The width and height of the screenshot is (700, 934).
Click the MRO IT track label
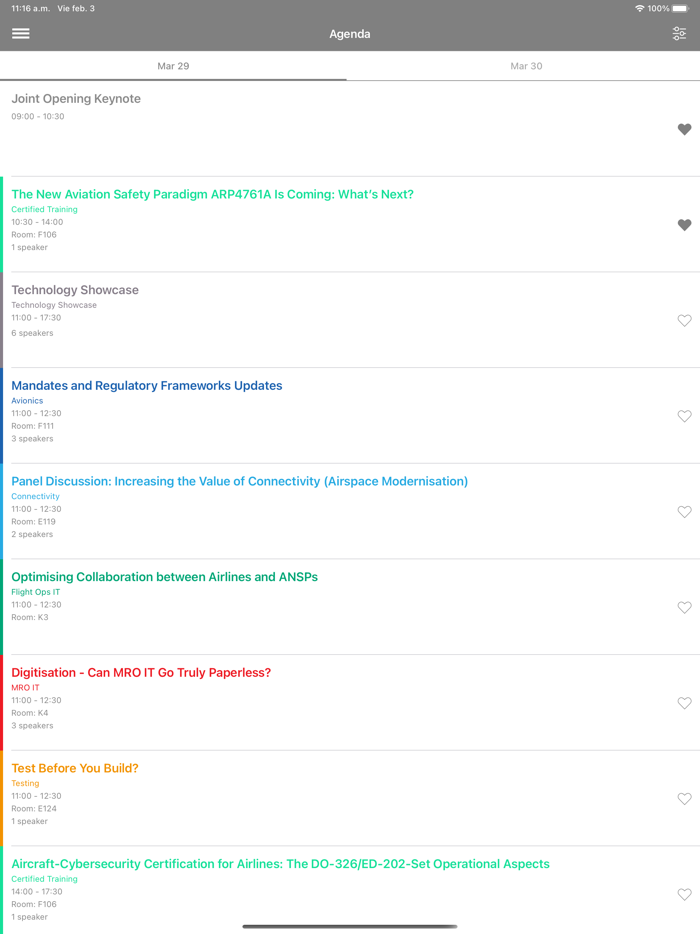[25, 687]
